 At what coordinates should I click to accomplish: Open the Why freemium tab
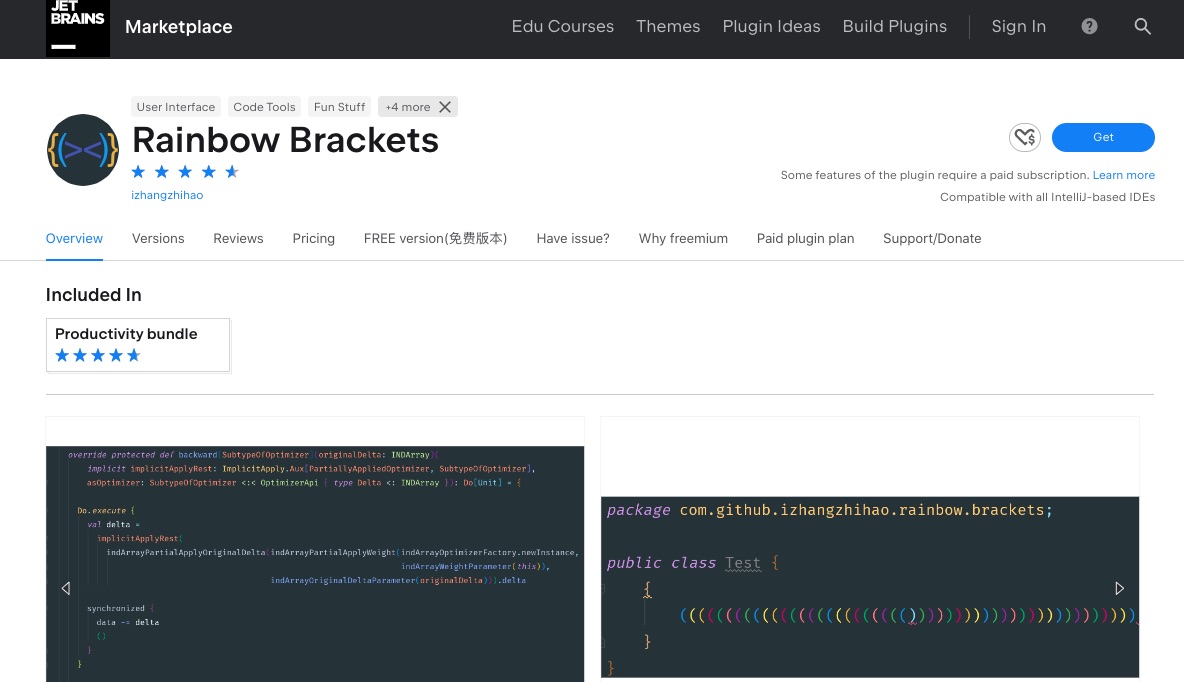[683, 239]
